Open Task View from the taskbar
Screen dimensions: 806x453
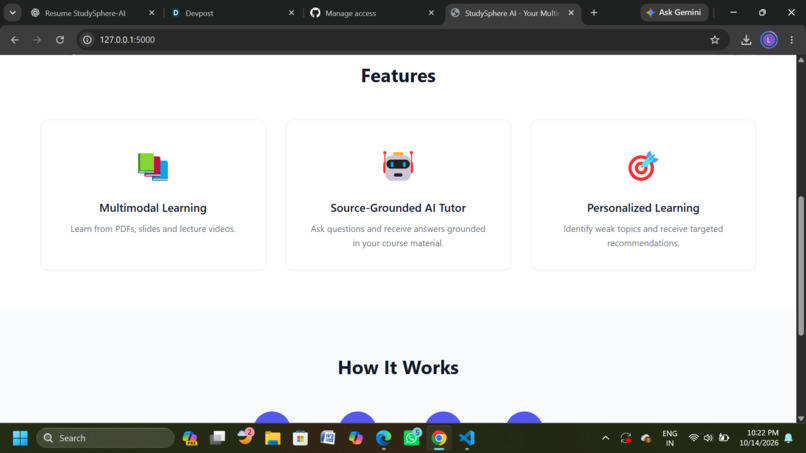(x=217, y=438)
